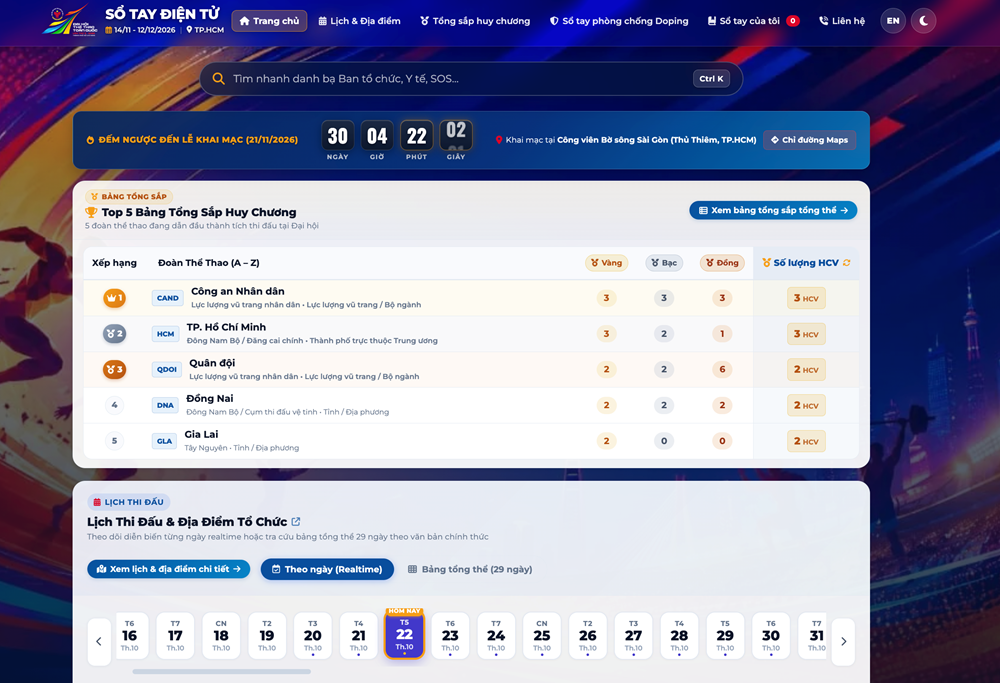This screenshot has height=683, width=1000.
Task: Open Sổ tay của tôi bookmarks
Action: click(x=753, y=21)
